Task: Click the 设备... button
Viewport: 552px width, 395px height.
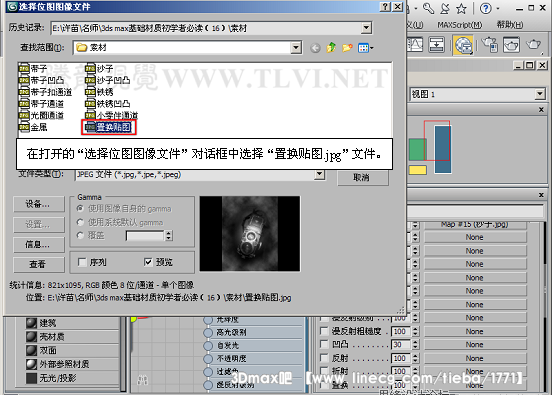Action: [39, 204]
